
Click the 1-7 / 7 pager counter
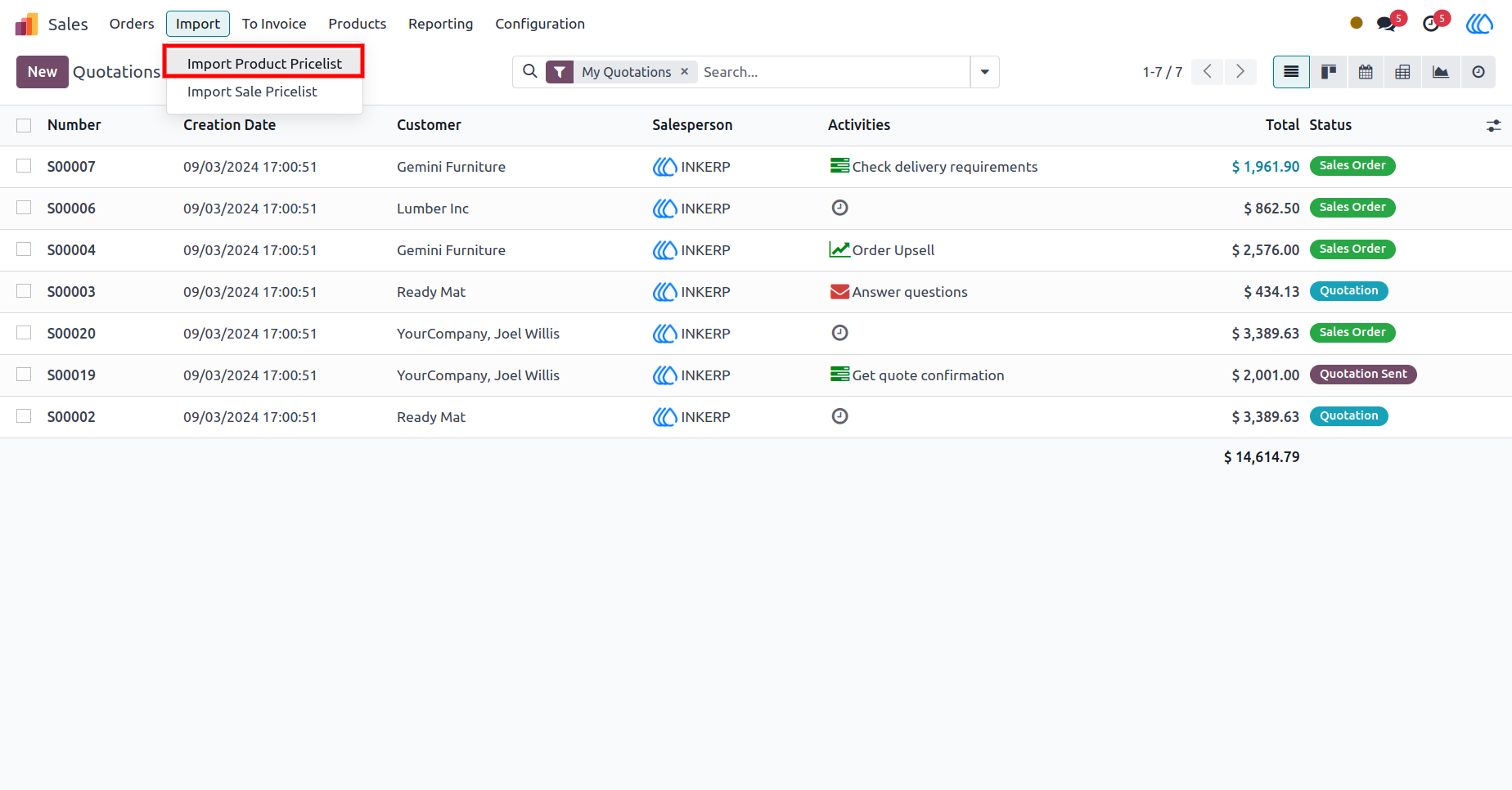tap(1163, 72)
